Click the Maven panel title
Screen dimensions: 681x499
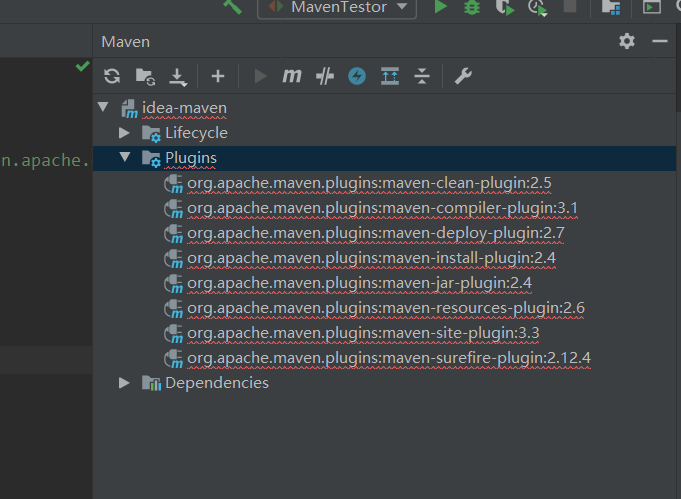click(x=126, y=42)
